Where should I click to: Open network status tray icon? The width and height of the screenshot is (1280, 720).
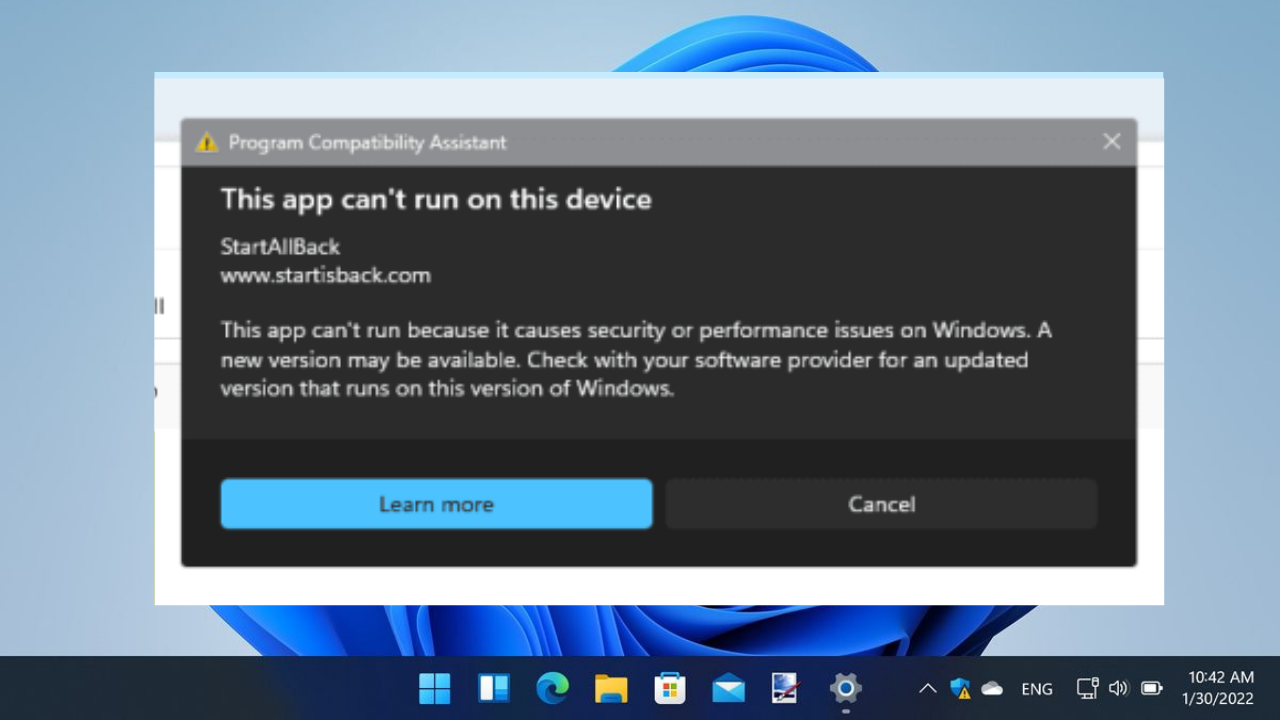coord(1087,688)
